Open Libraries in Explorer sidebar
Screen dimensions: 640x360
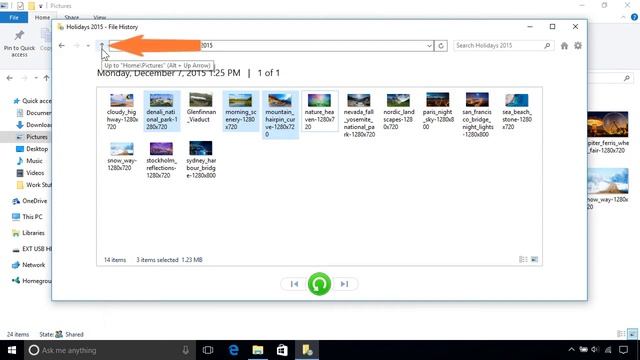click(28, 233)
